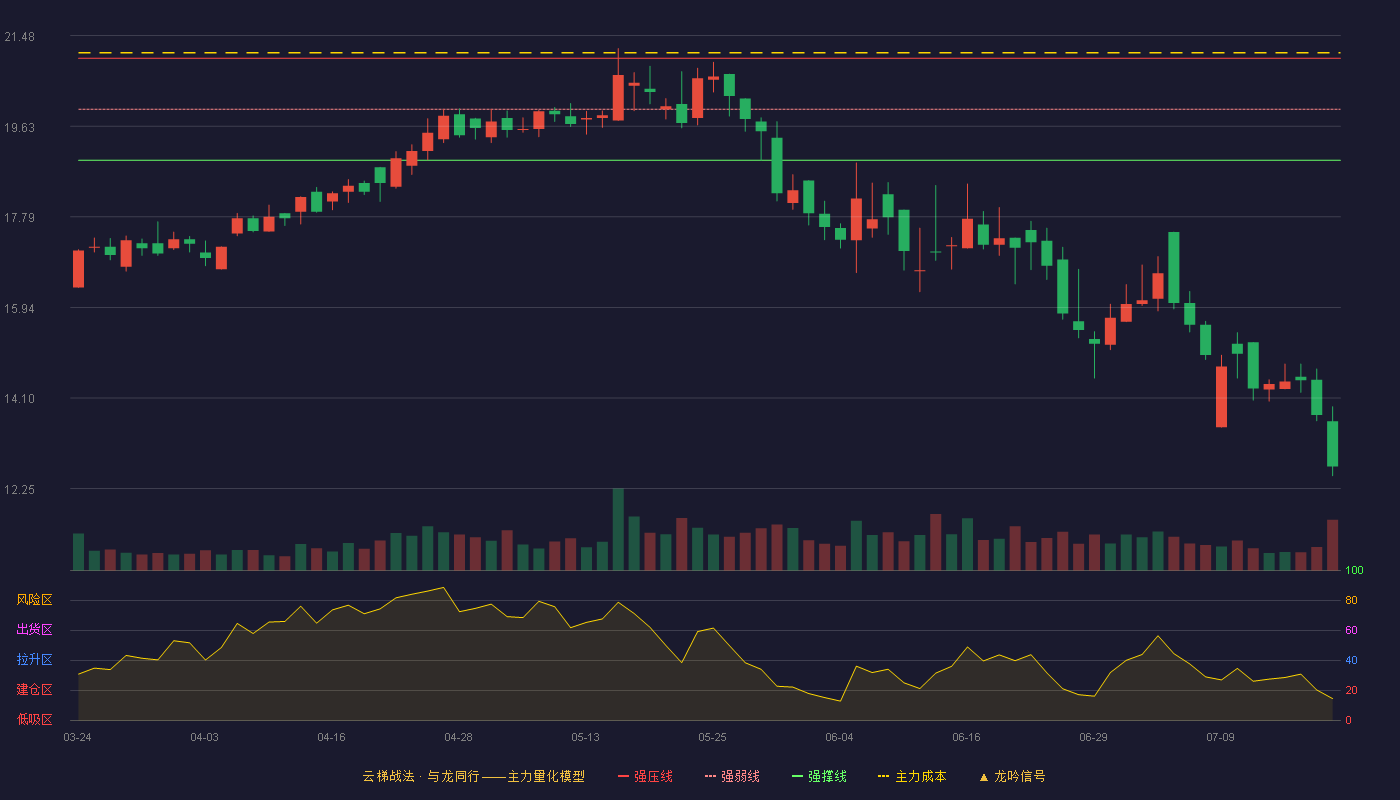Screen dimensions: 1400x800
Task: Toggle the 强压线 legend item
Action: [x=645, y=776]
